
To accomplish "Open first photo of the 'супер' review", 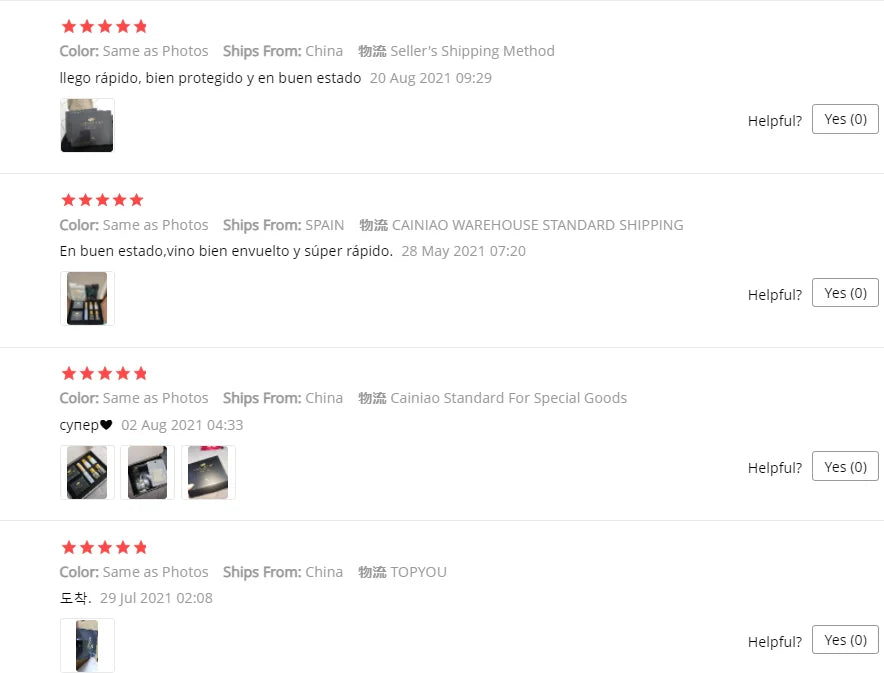I will coord(87,472).
